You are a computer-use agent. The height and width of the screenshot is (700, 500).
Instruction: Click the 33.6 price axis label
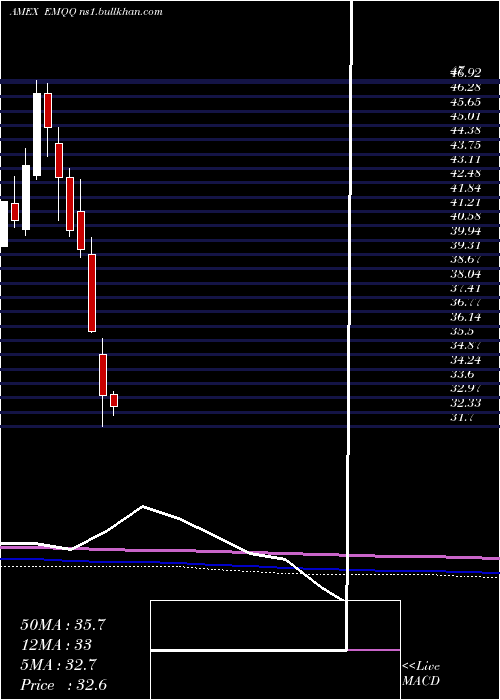tap(462, 374)
